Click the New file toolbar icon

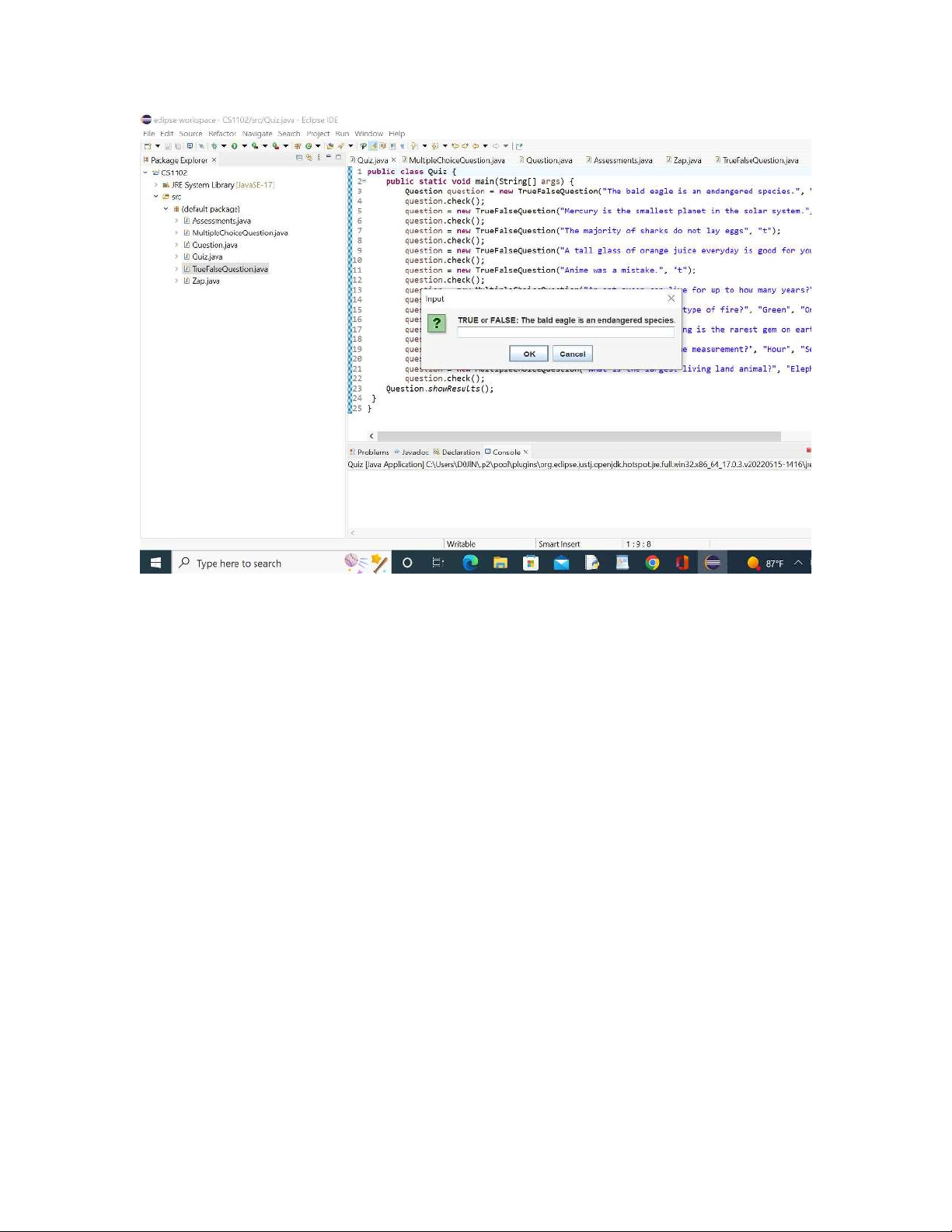point(147,146)
